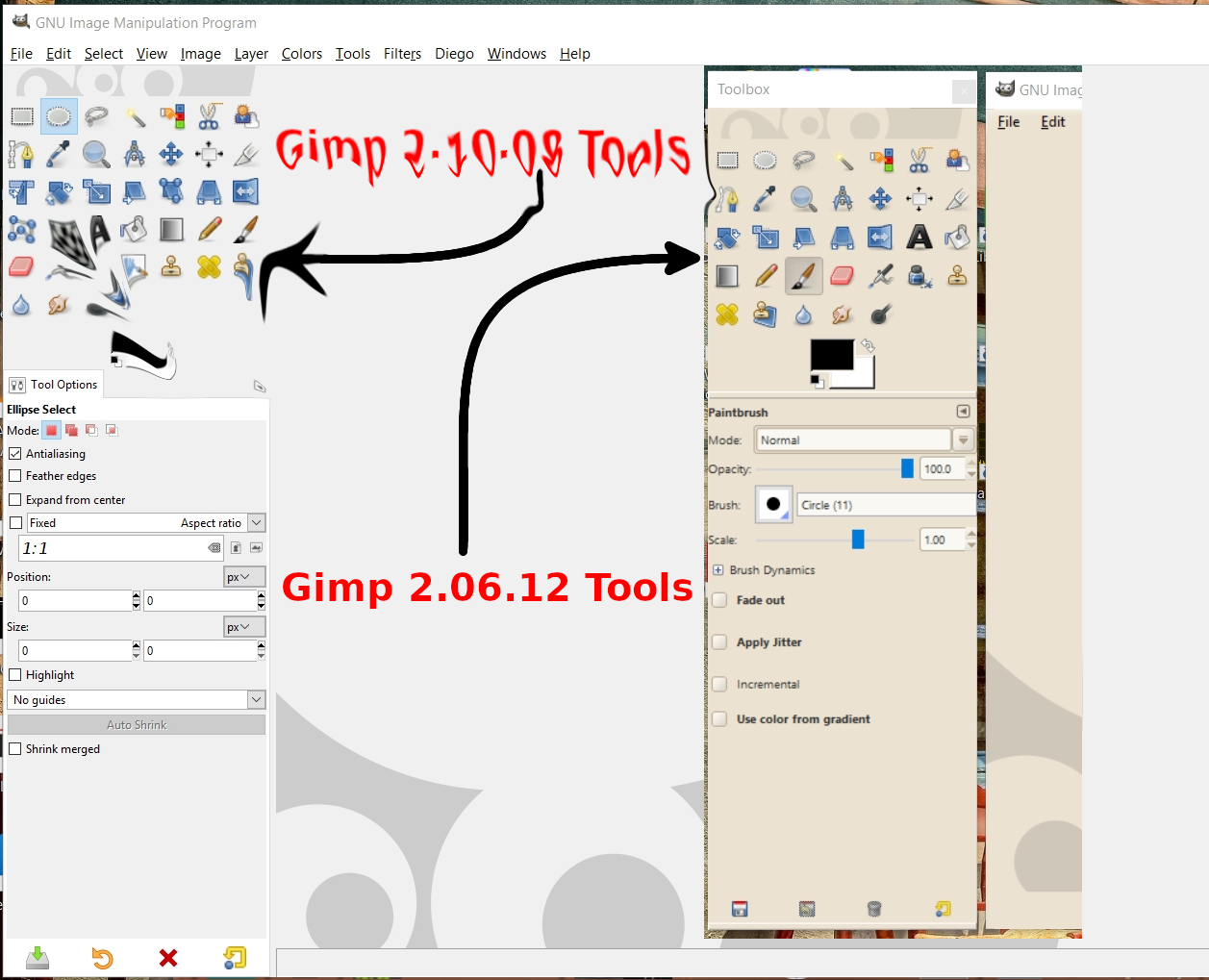Open the Diego menu
Viewport: 1209px width, 980px height.
coord(454,54)
